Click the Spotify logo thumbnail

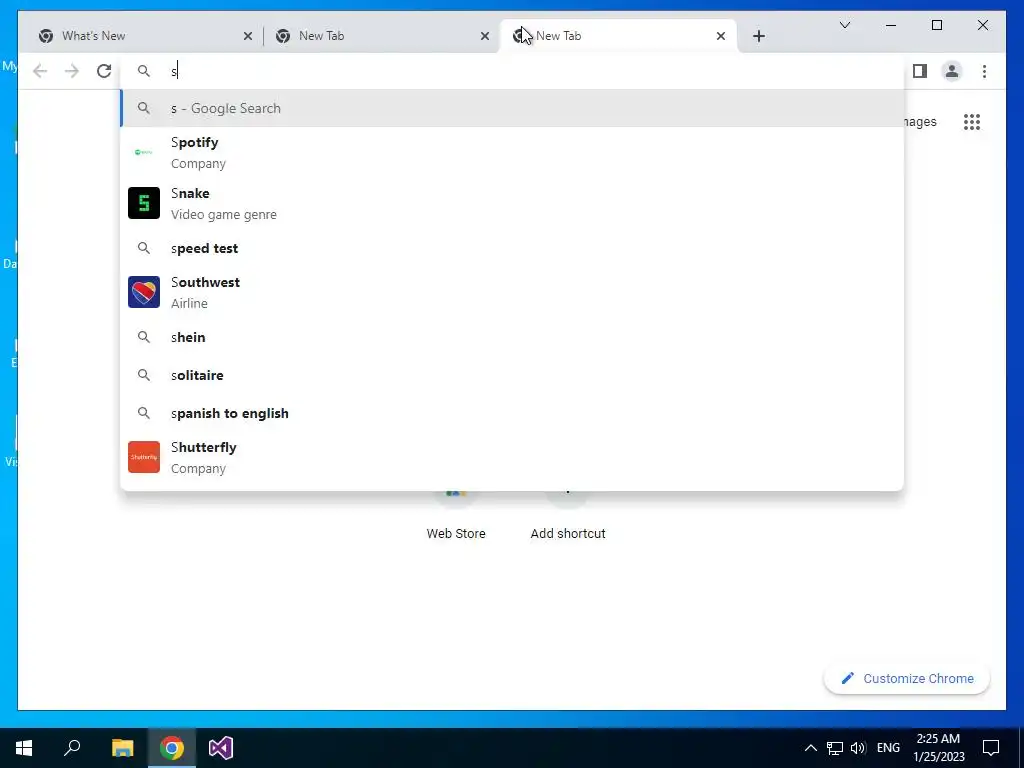144,152
